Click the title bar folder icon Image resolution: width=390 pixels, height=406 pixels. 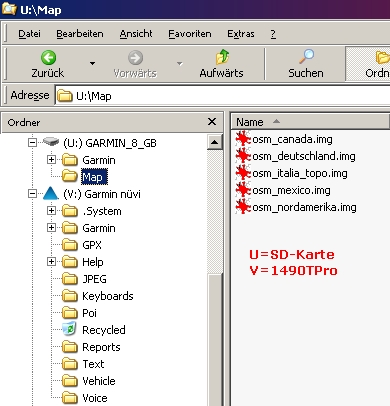click(x=9, y=9)
